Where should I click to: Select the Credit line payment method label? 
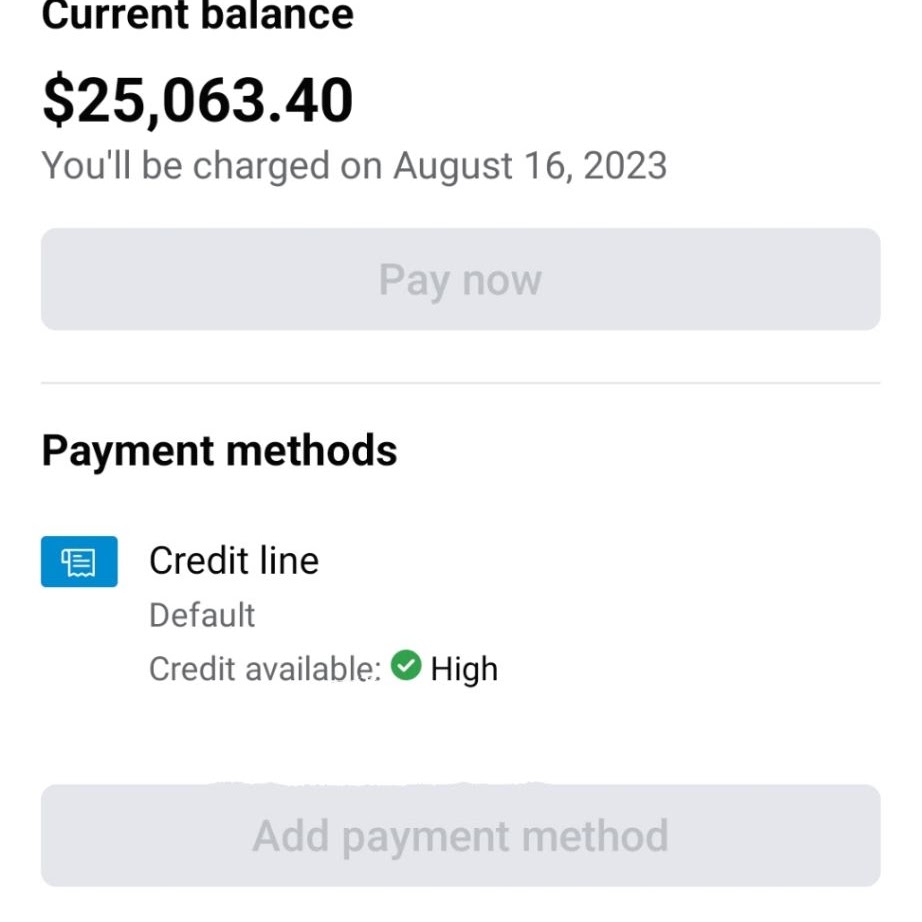[234, 560]
